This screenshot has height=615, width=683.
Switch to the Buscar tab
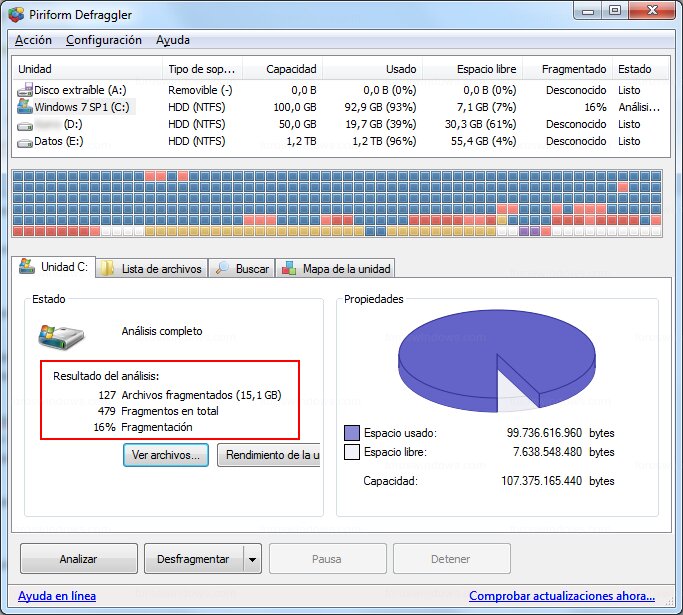[242, 268]
